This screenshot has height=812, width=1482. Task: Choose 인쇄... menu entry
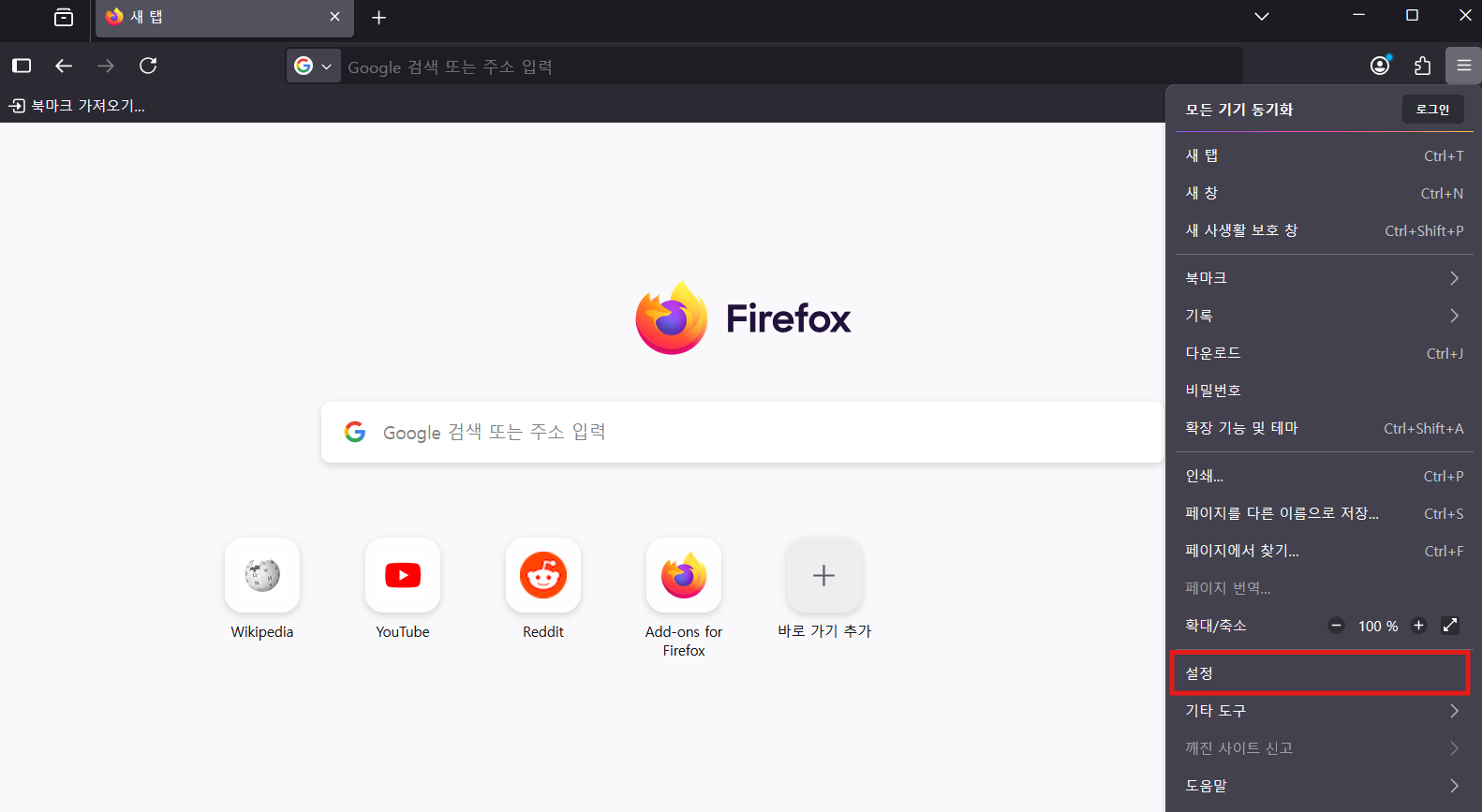[1324, 476]
